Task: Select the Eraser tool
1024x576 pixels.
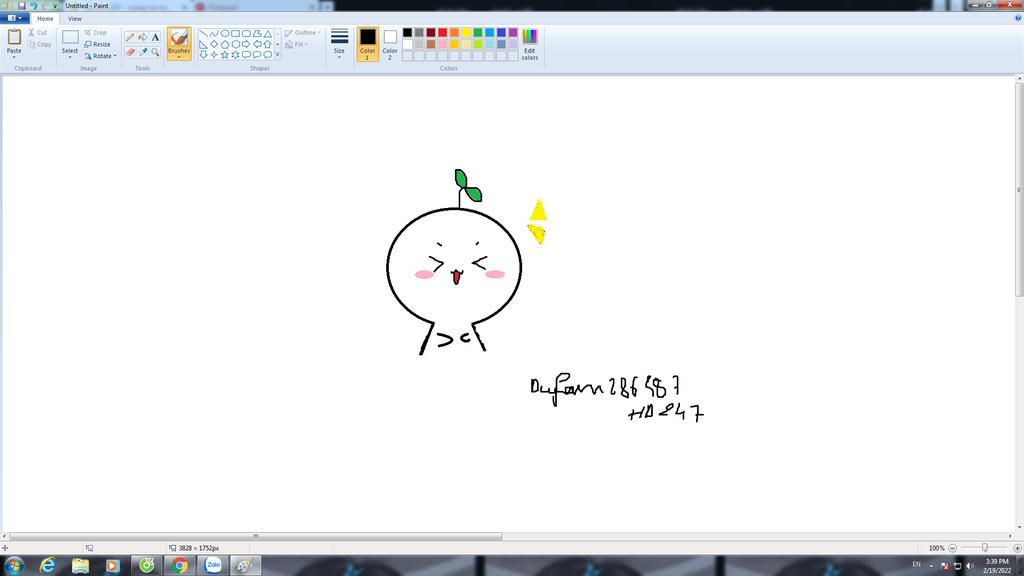Action: pos(130,52)
